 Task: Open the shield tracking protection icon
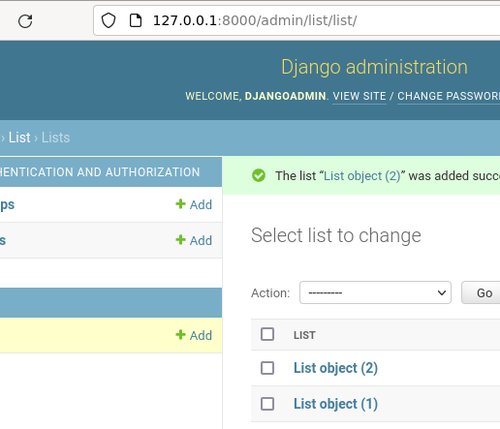[x=108, y=21]
